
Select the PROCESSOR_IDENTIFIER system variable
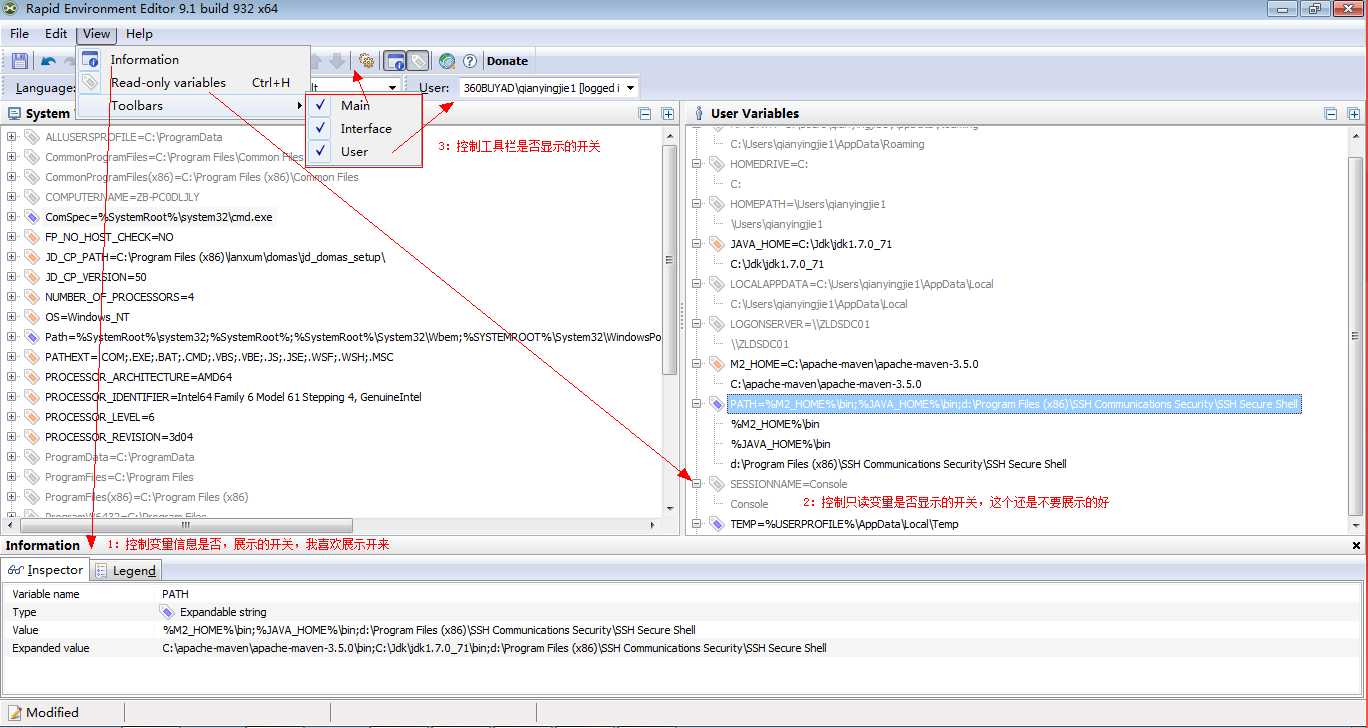point(233,397)
